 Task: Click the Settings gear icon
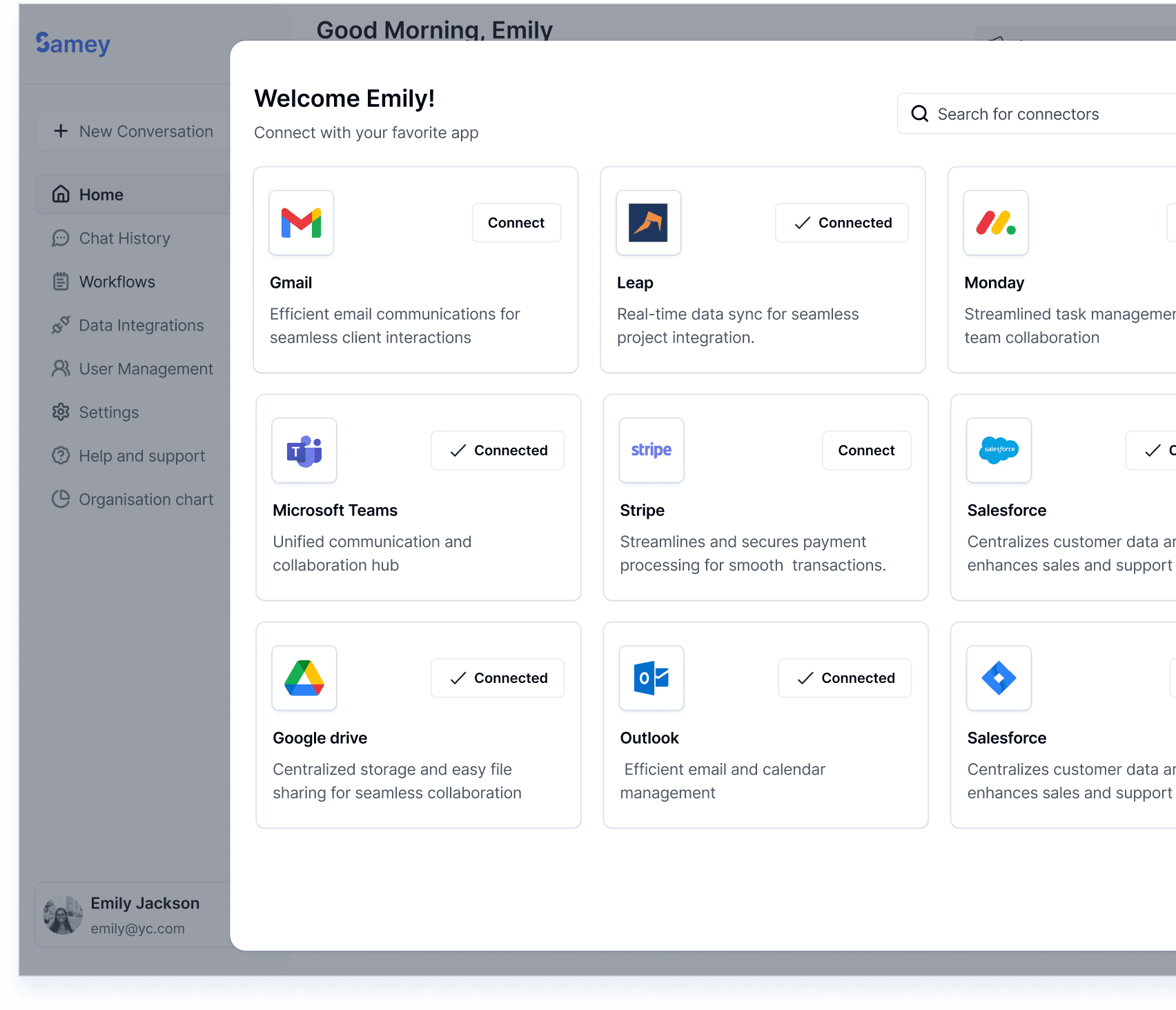(x=61, y=412)
